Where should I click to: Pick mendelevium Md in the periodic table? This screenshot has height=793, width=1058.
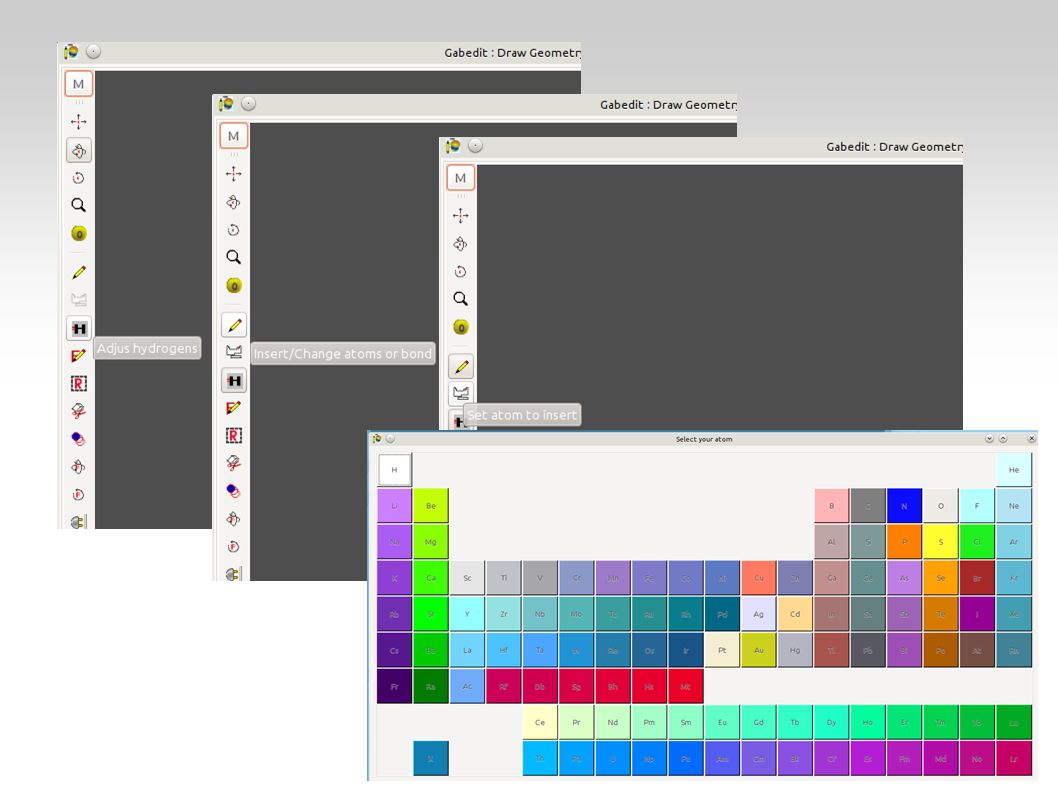click(941, 759)
